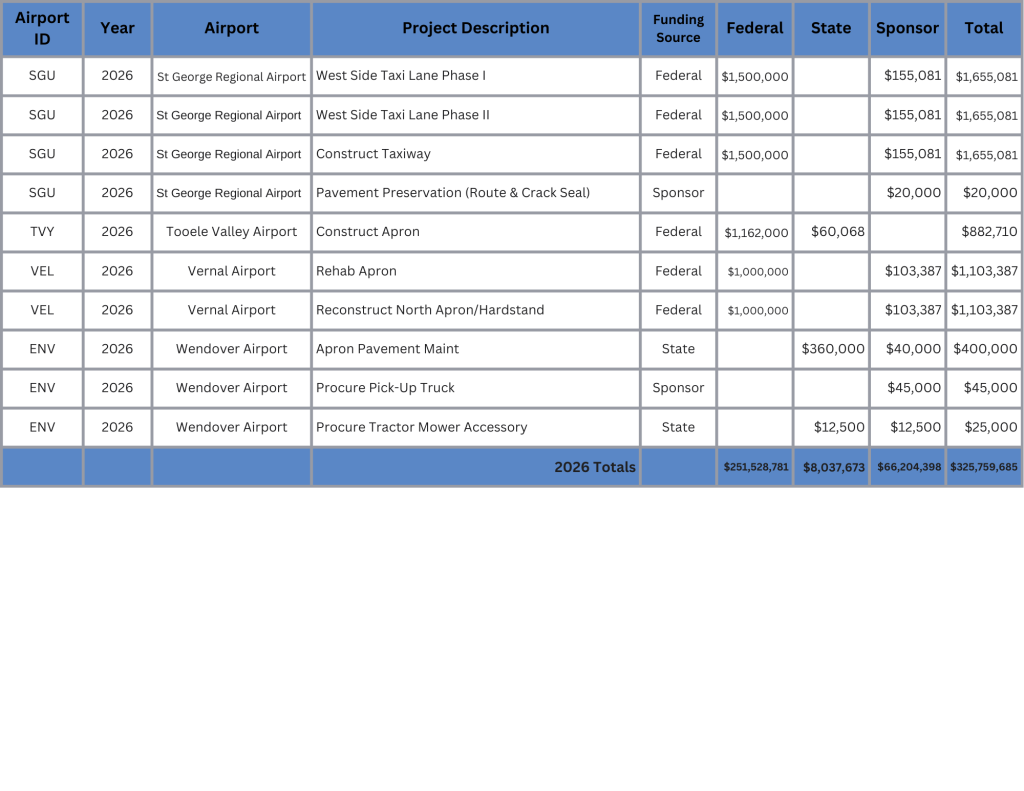Click the Sponsor column header
The width and height of the screenshot is (1024, 791).
(x=907, y=28)
